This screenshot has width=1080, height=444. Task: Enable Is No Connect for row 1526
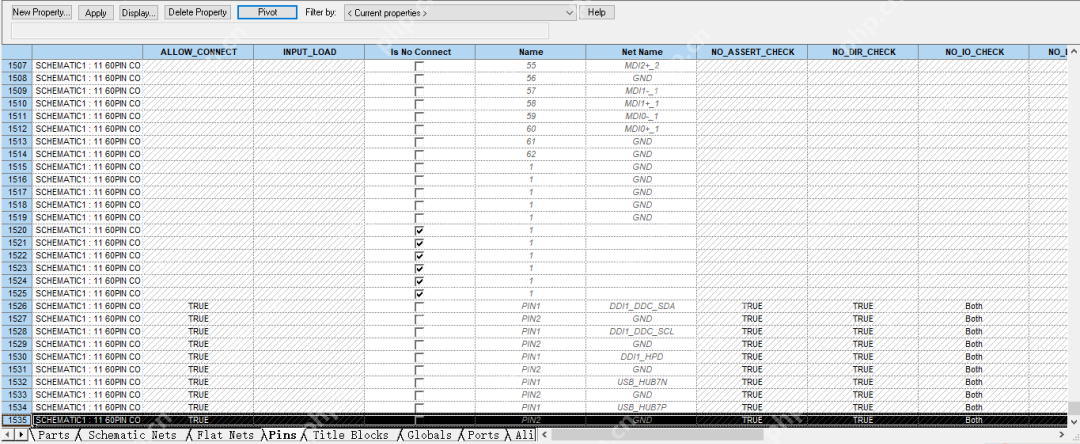pyautogui.click(x=419, y=306)
